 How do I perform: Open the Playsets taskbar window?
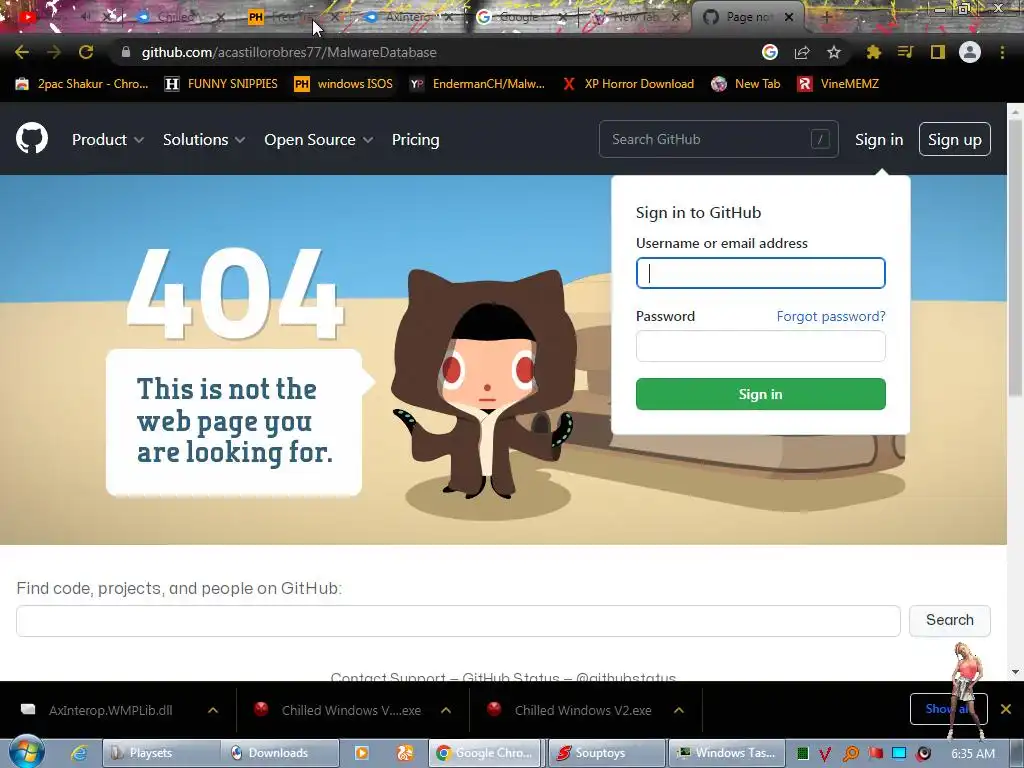click(x=161, y=753)
